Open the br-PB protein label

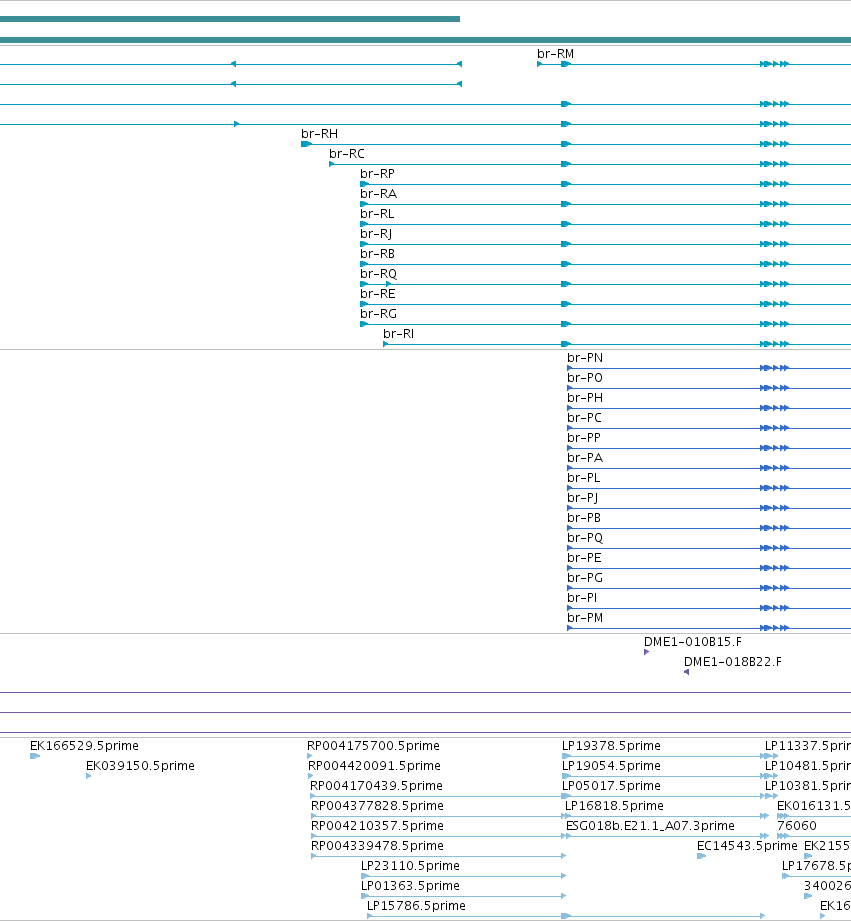click(584, 517)
